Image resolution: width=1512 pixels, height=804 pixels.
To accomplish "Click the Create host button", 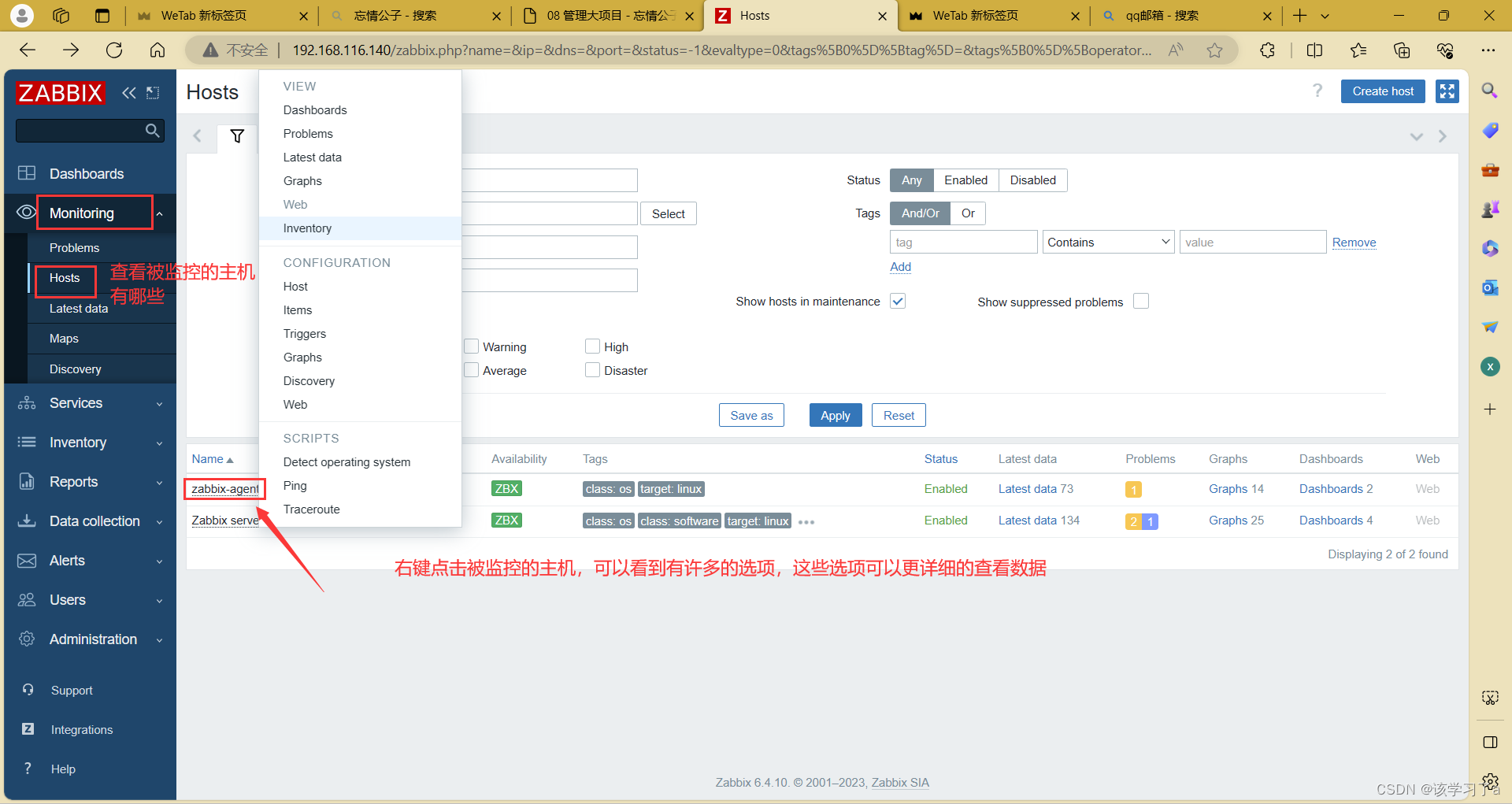I will point(1383,91).
